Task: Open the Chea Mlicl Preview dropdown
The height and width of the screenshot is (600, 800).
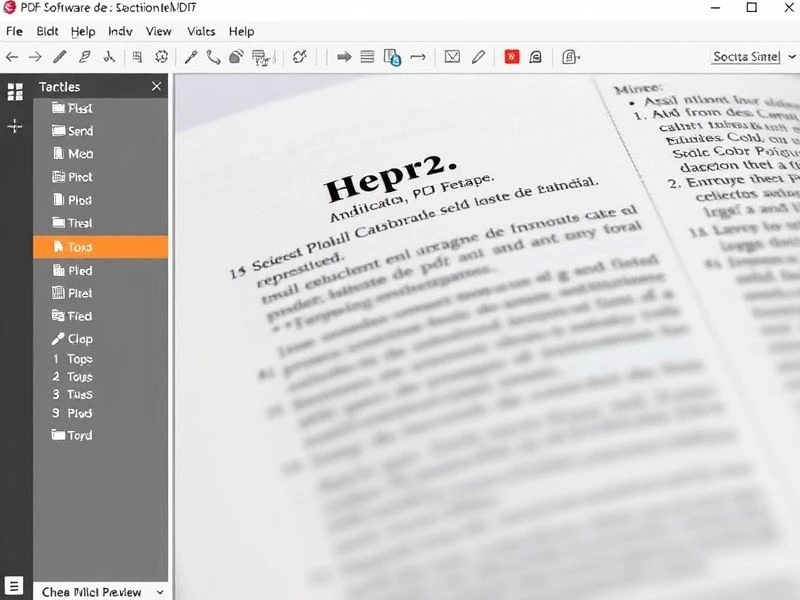Action: coord(101,592)
